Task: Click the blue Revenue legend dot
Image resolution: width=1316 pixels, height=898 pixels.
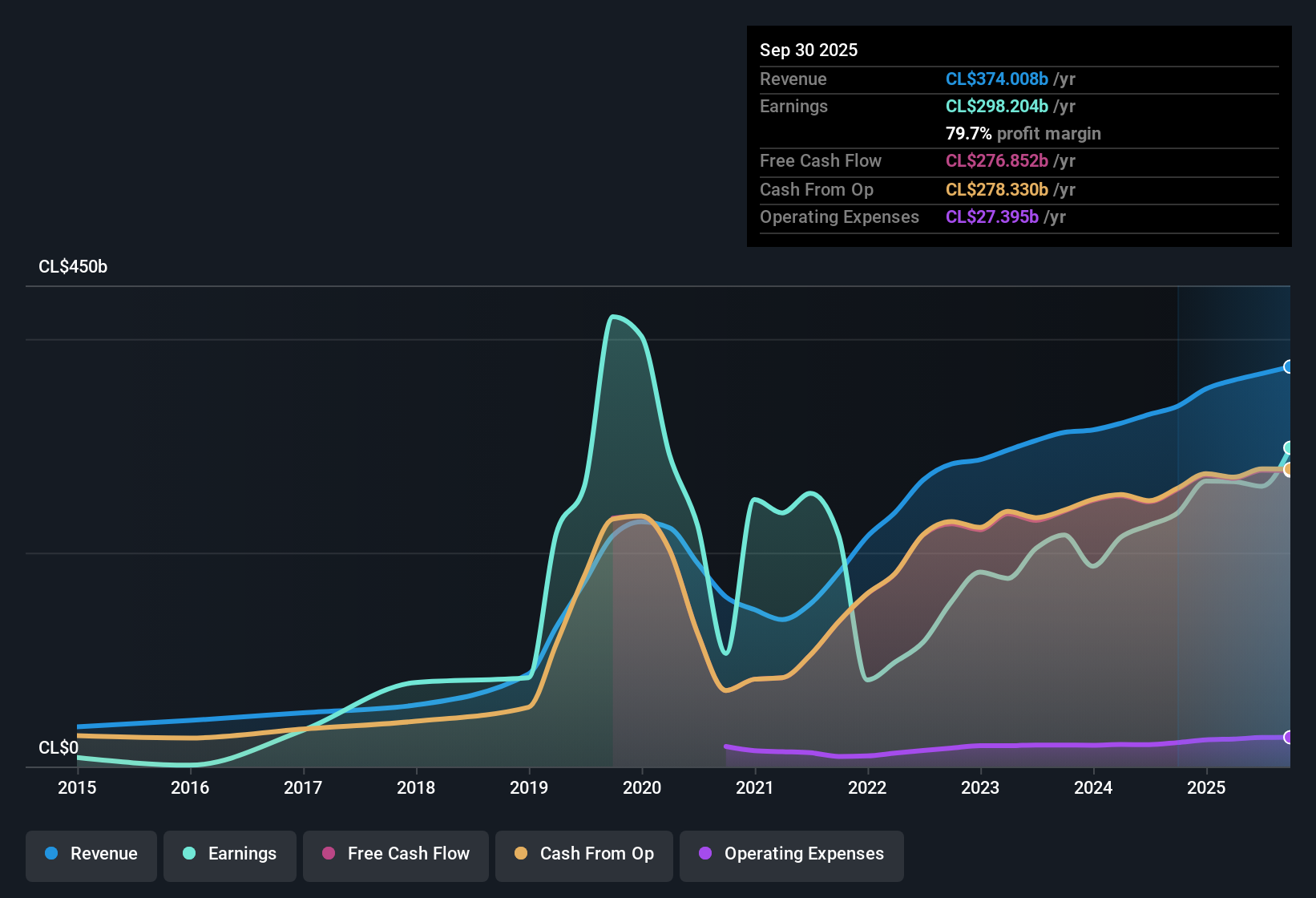Action: click(x=50, y=854)
